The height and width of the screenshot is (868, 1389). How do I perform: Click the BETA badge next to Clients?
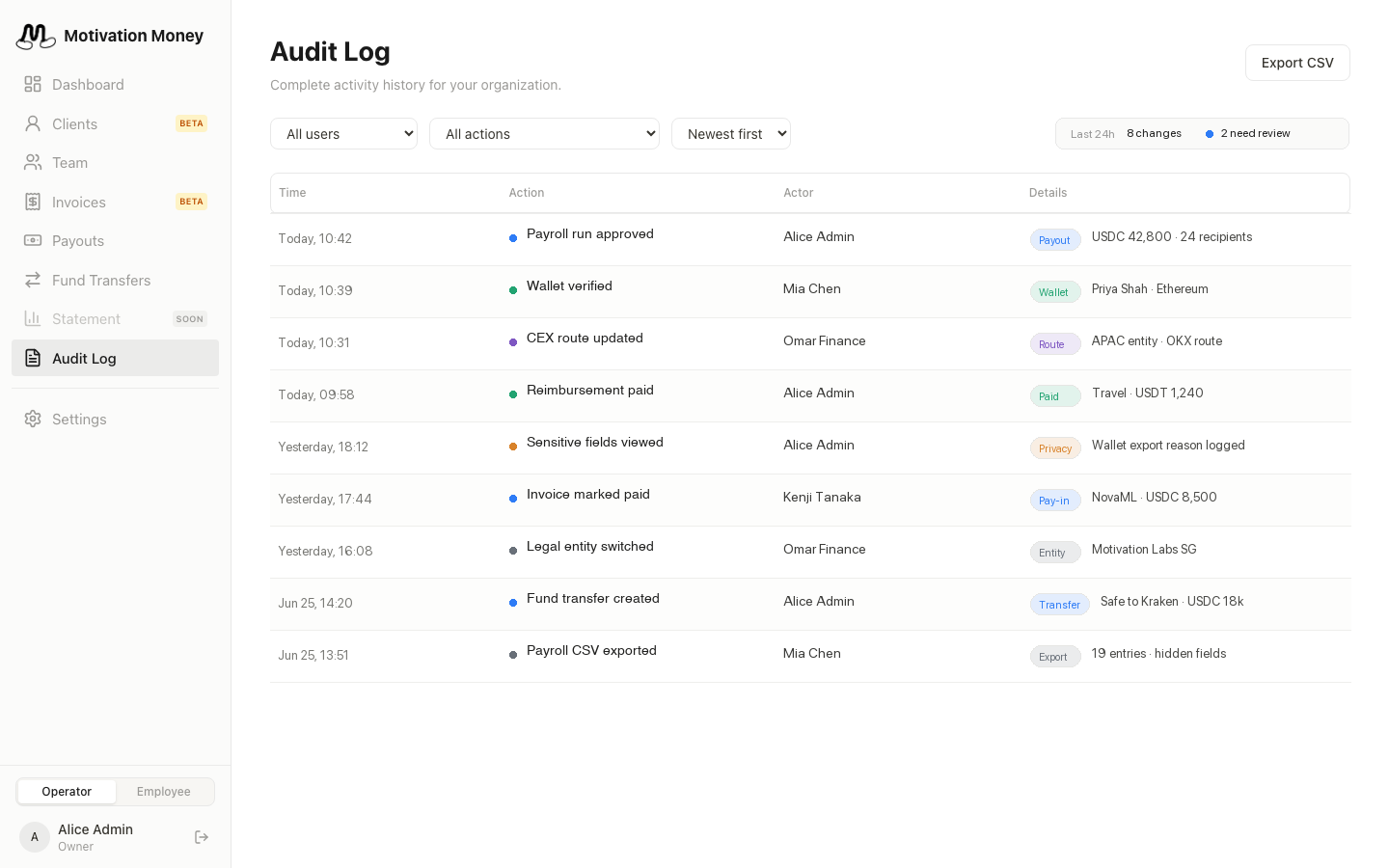pyautogui.click(x=191, y=123)
